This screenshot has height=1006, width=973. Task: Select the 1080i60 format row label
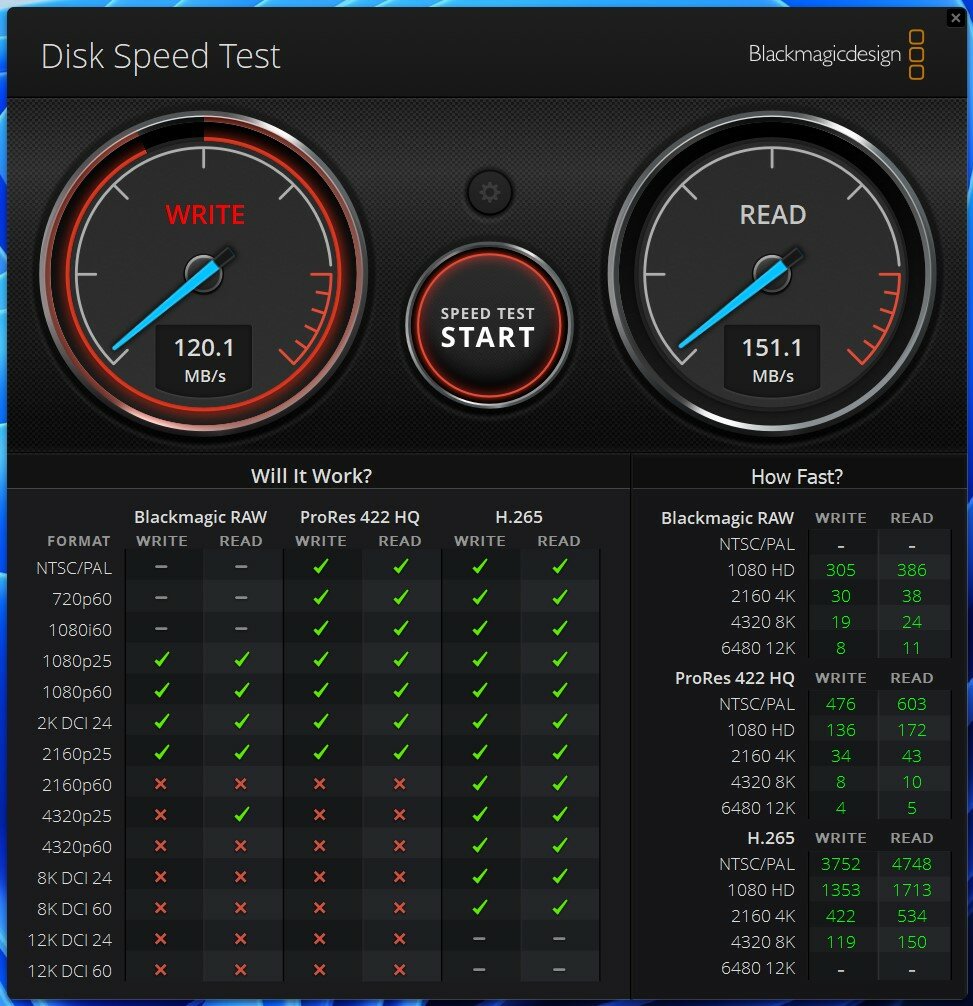[x=80, y=630]
